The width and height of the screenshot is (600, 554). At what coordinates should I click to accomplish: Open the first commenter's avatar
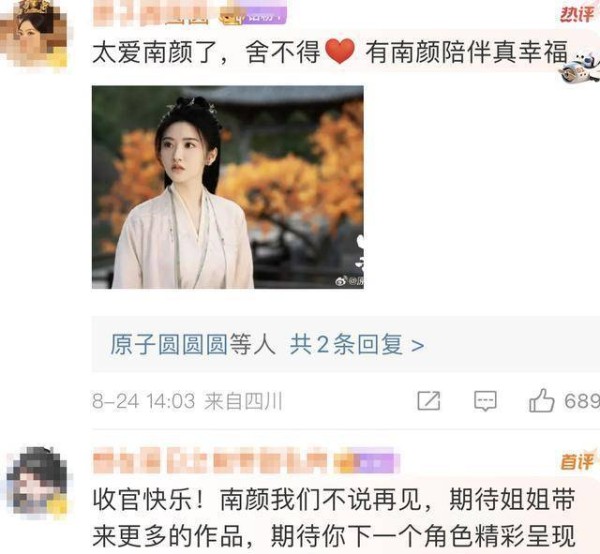tap(34, 35)
